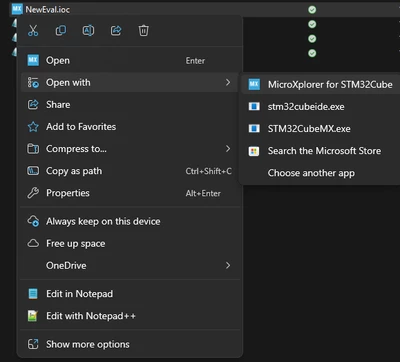Click the Rename icon in context menu

pos(88,31)
